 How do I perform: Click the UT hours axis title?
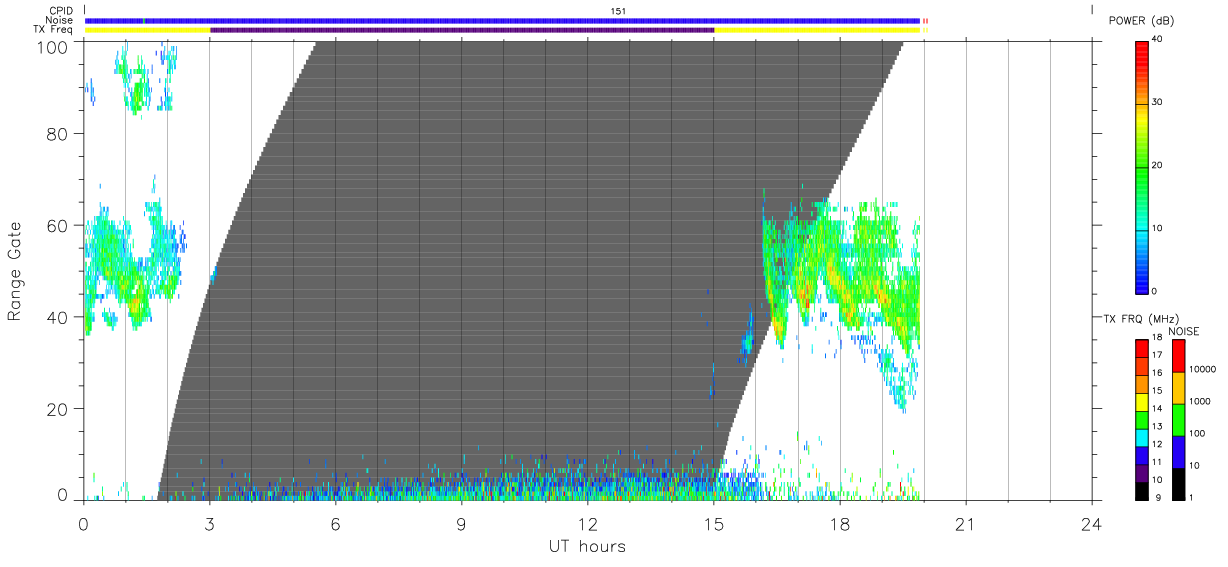pyautogui.click(x=587, y=547)
